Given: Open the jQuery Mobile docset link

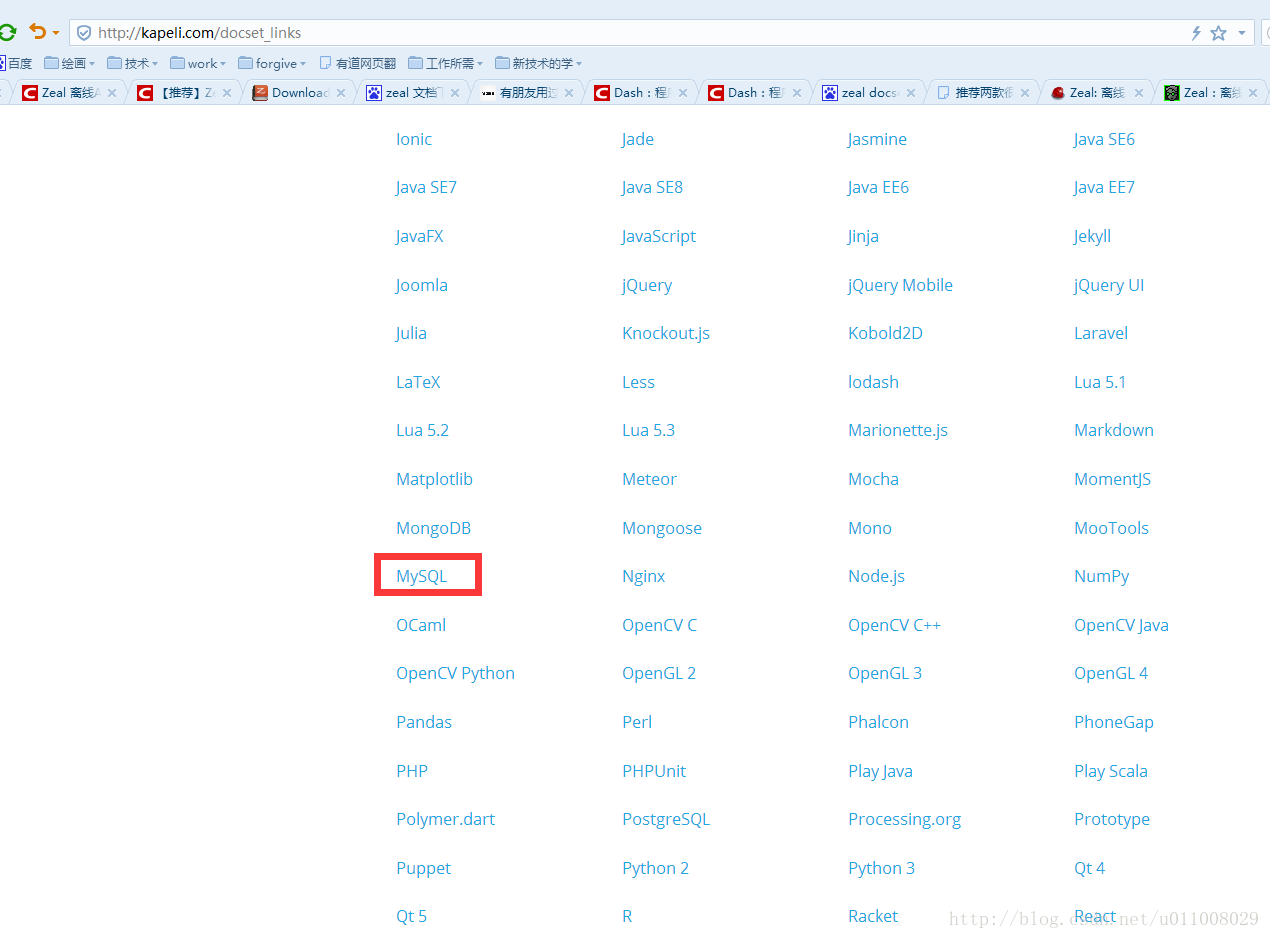Looking at the screenshot, I should [x=900, y=285].
